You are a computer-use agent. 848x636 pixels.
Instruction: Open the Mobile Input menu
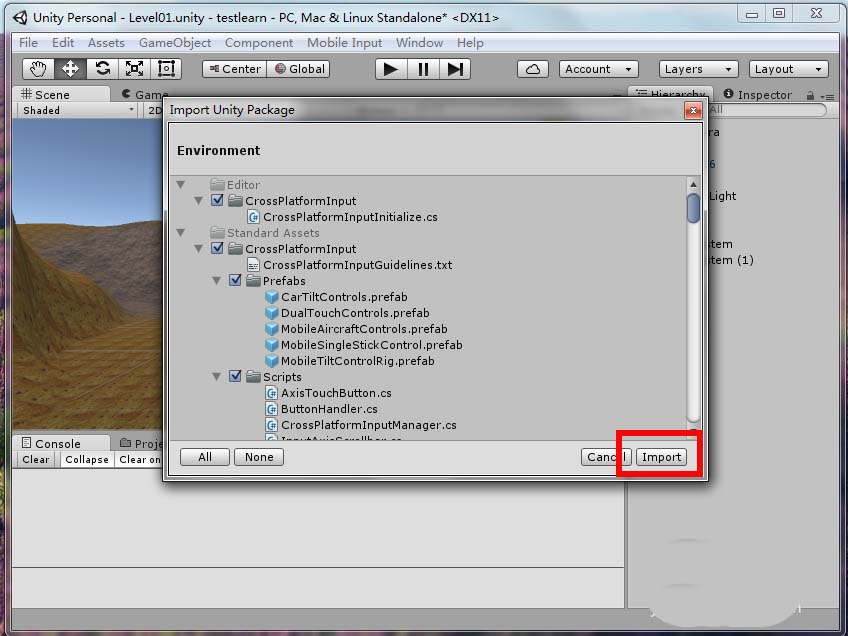click(344, 43)
